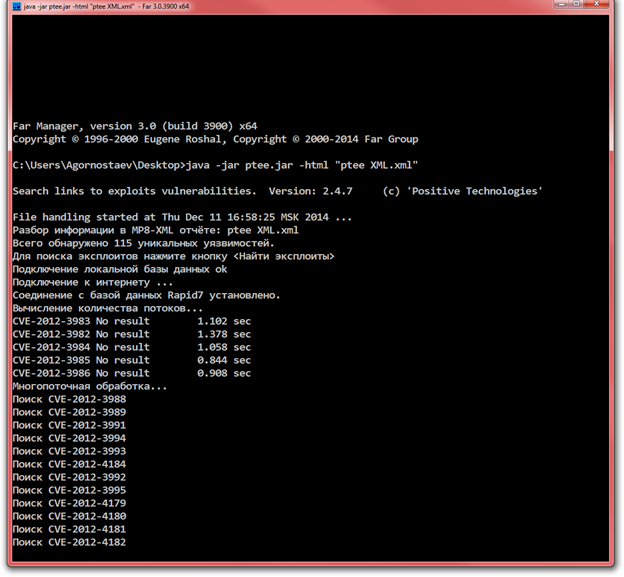
Task: Click the 'Positive Technologies' copyright text
Action: coord(484,191)
